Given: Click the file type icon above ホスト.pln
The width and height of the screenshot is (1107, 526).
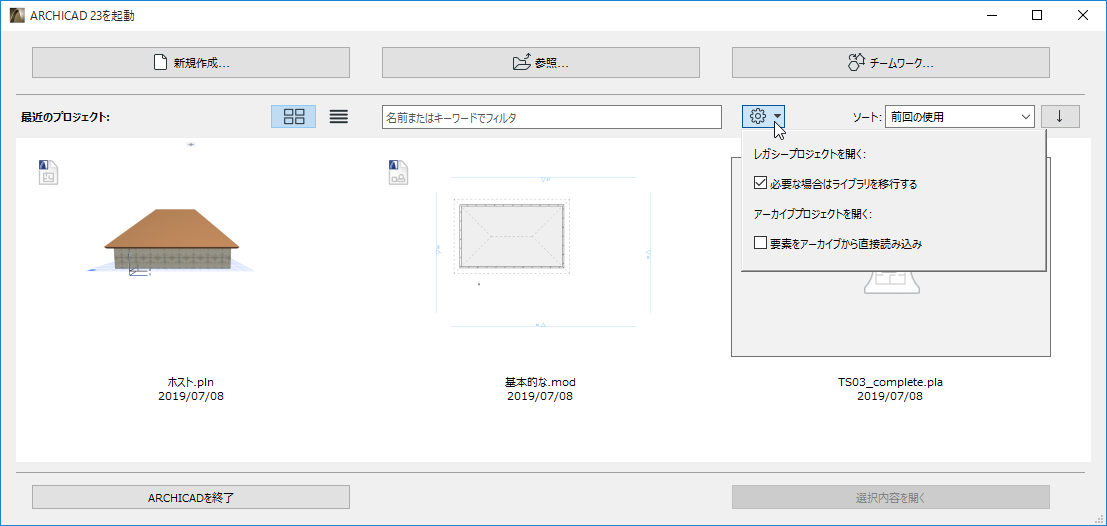Looking at the screenshot, I should (48, 172).
